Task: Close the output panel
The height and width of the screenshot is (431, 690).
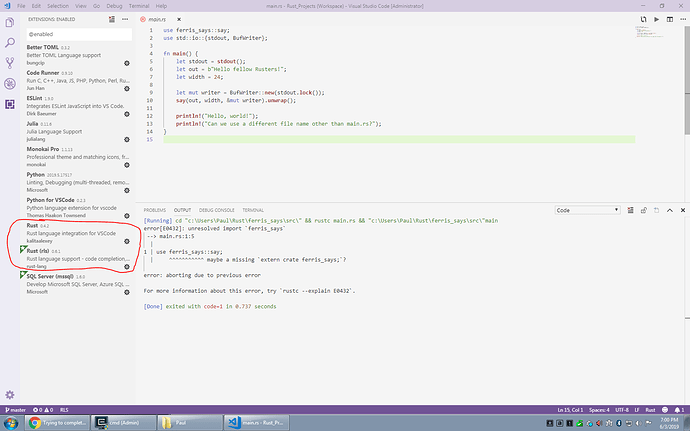Action: tap(683, 210)
